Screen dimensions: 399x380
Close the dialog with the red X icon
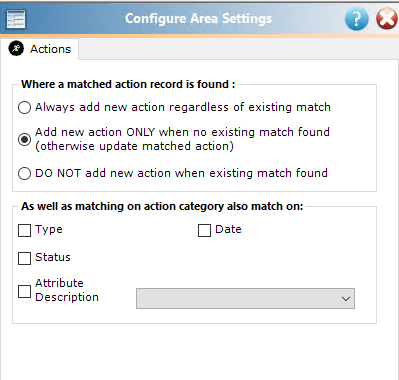pyautogui.click(x=387, y=19)
